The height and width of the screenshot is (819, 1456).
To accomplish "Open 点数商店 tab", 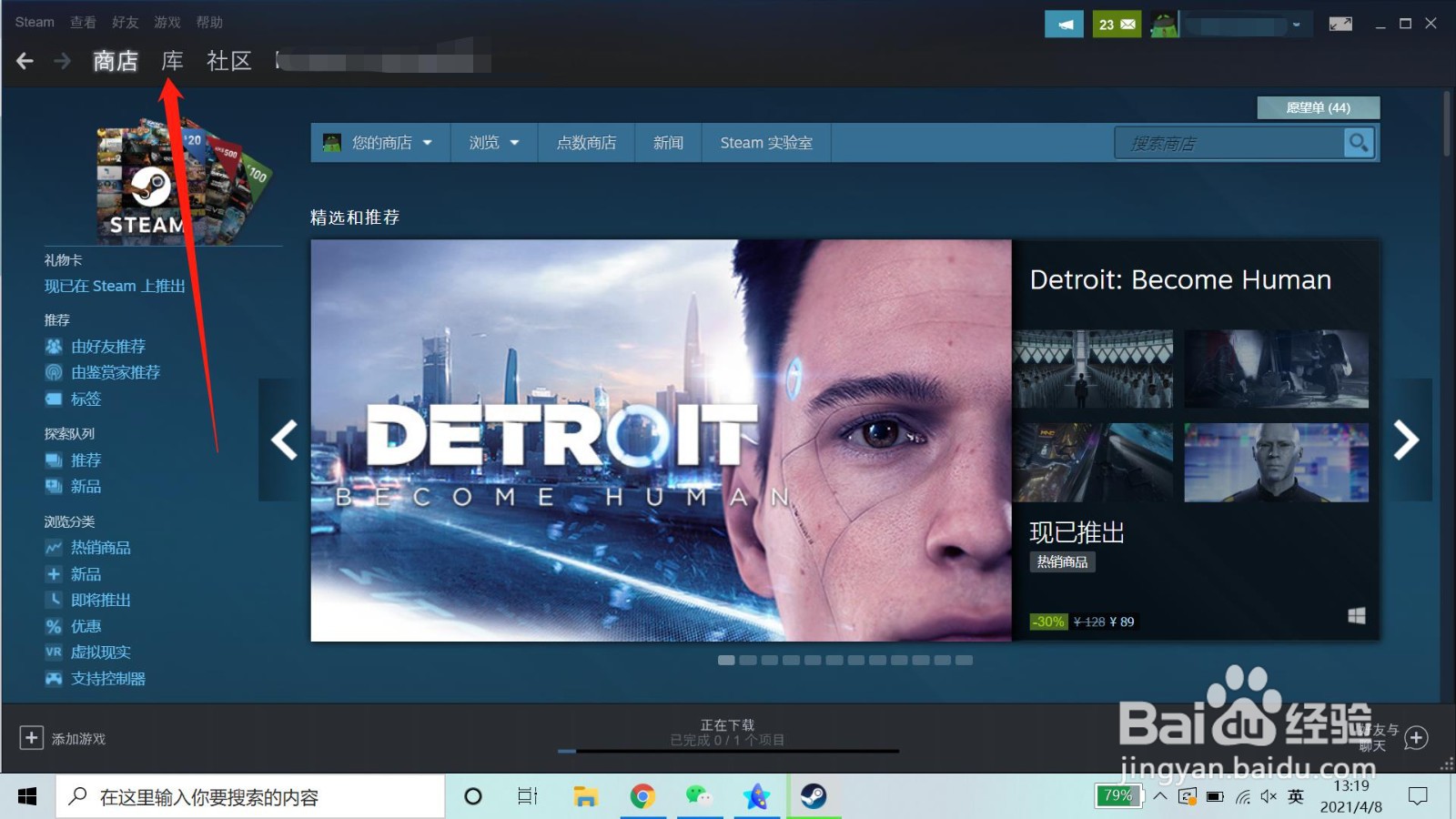I will coord(586,143).
